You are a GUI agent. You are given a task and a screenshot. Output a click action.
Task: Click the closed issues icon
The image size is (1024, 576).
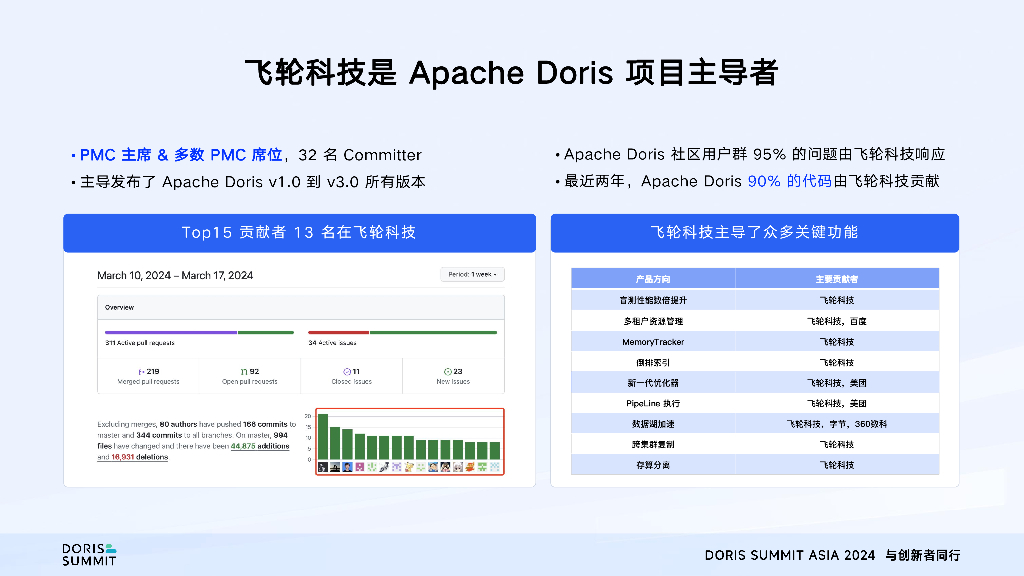[x=347, y=371]
